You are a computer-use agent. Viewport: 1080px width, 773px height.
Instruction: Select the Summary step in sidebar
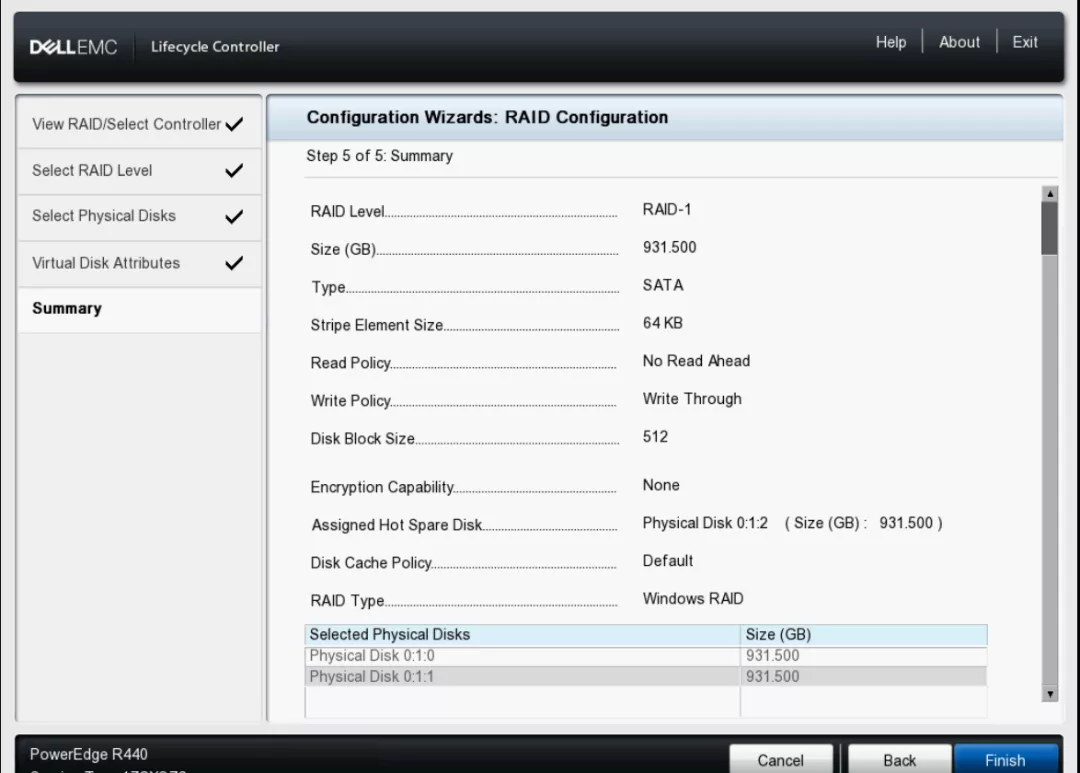tap(67, 308)
